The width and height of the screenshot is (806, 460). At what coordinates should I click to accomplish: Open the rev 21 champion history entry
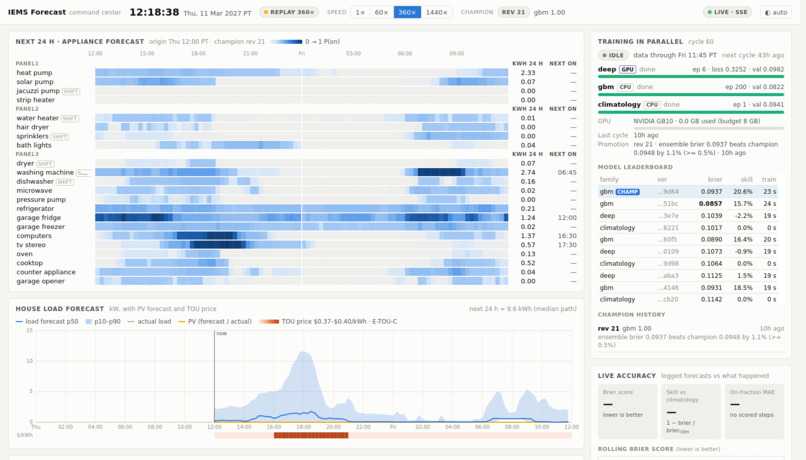[691, 336]
